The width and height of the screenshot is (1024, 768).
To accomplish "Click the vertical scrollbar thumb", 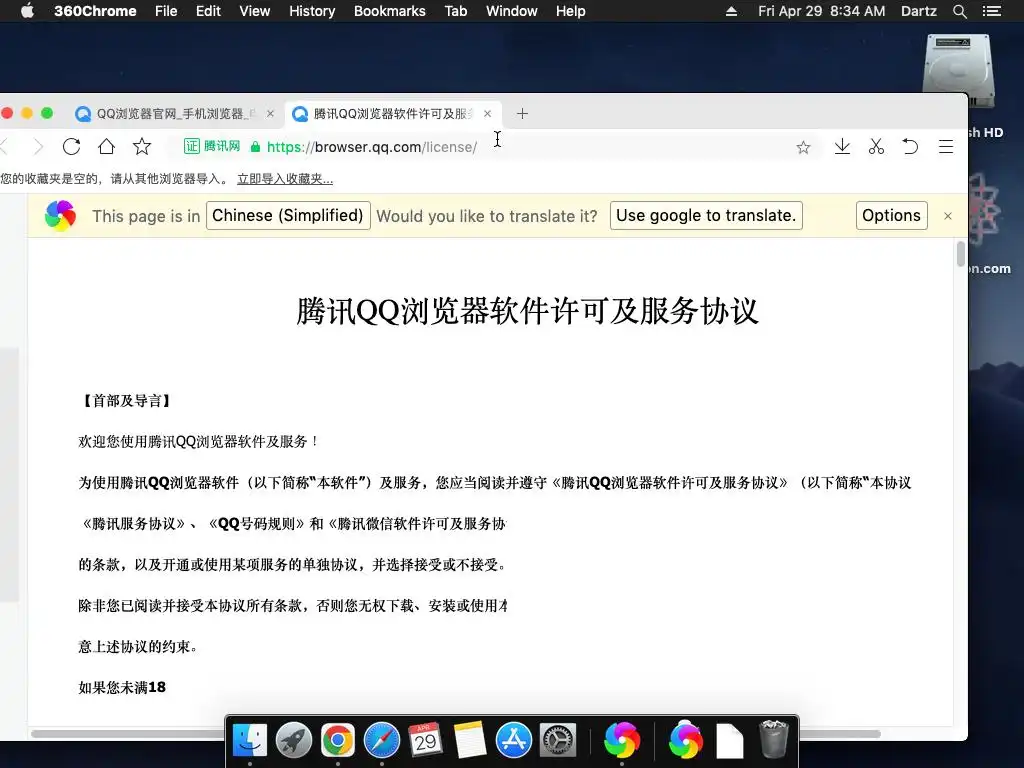I will point(961,254).
